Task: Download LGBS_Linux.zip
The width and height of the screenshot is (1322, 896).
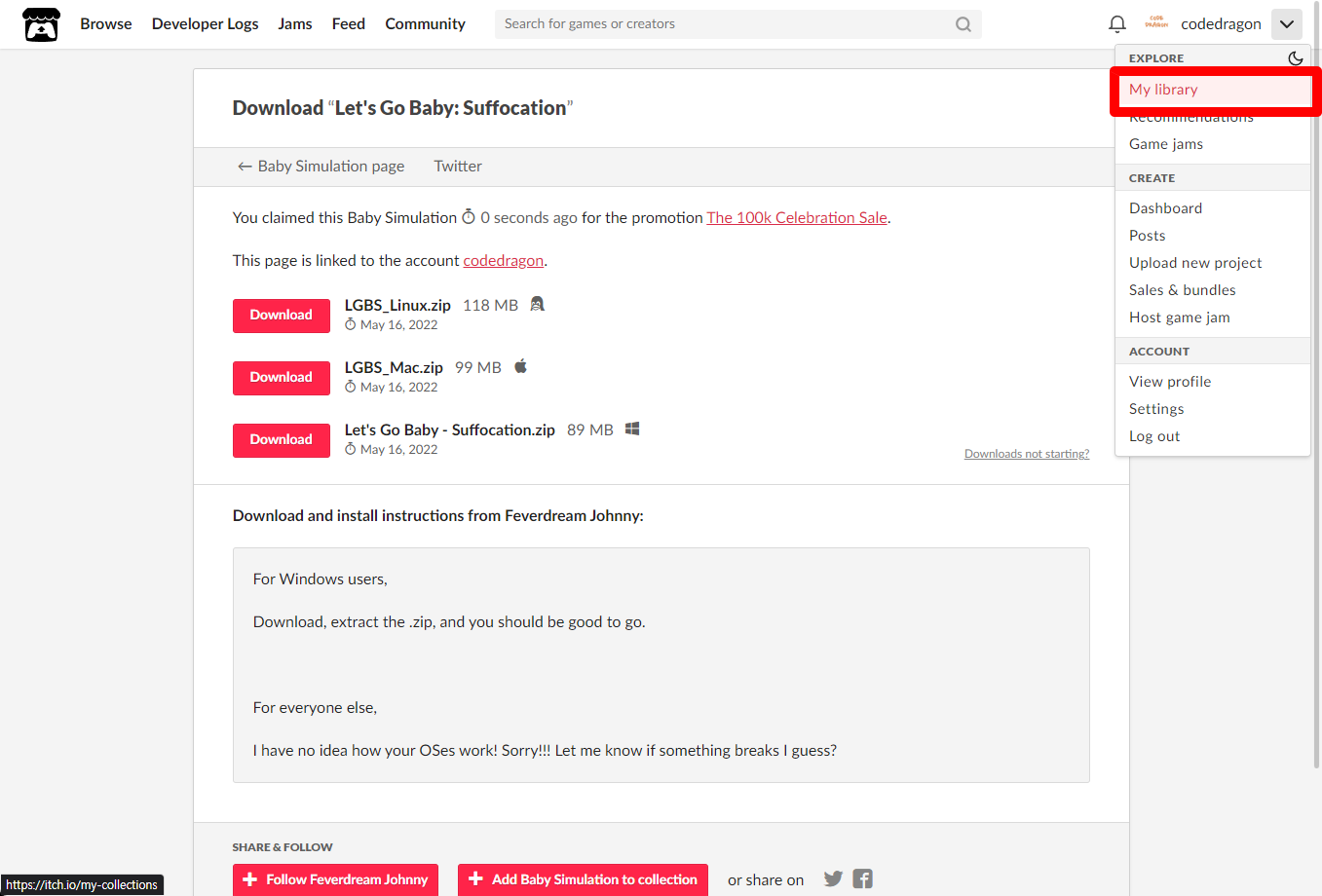Action: 282,316
